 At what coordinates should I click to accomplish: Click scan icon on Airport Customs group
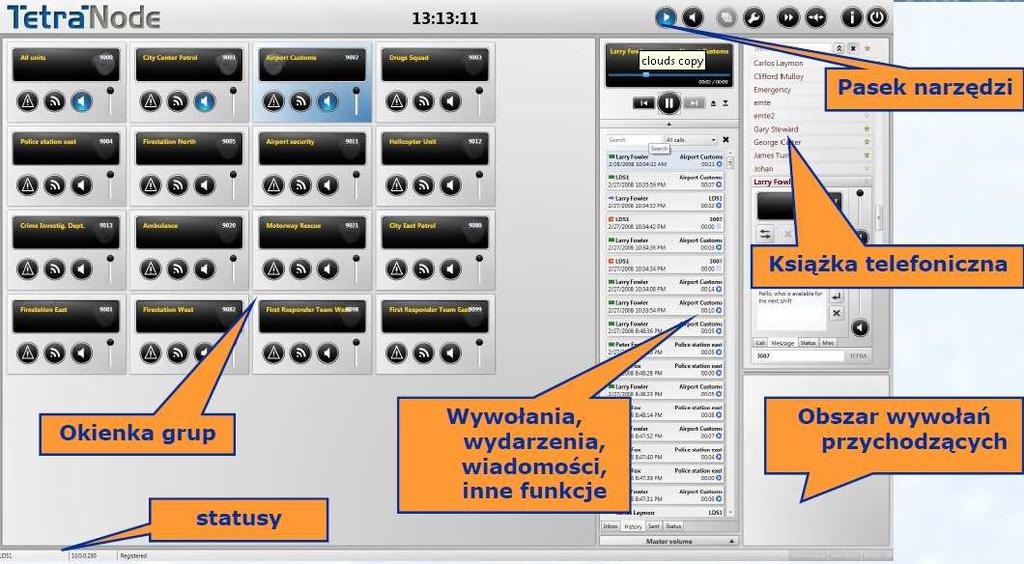300,101
